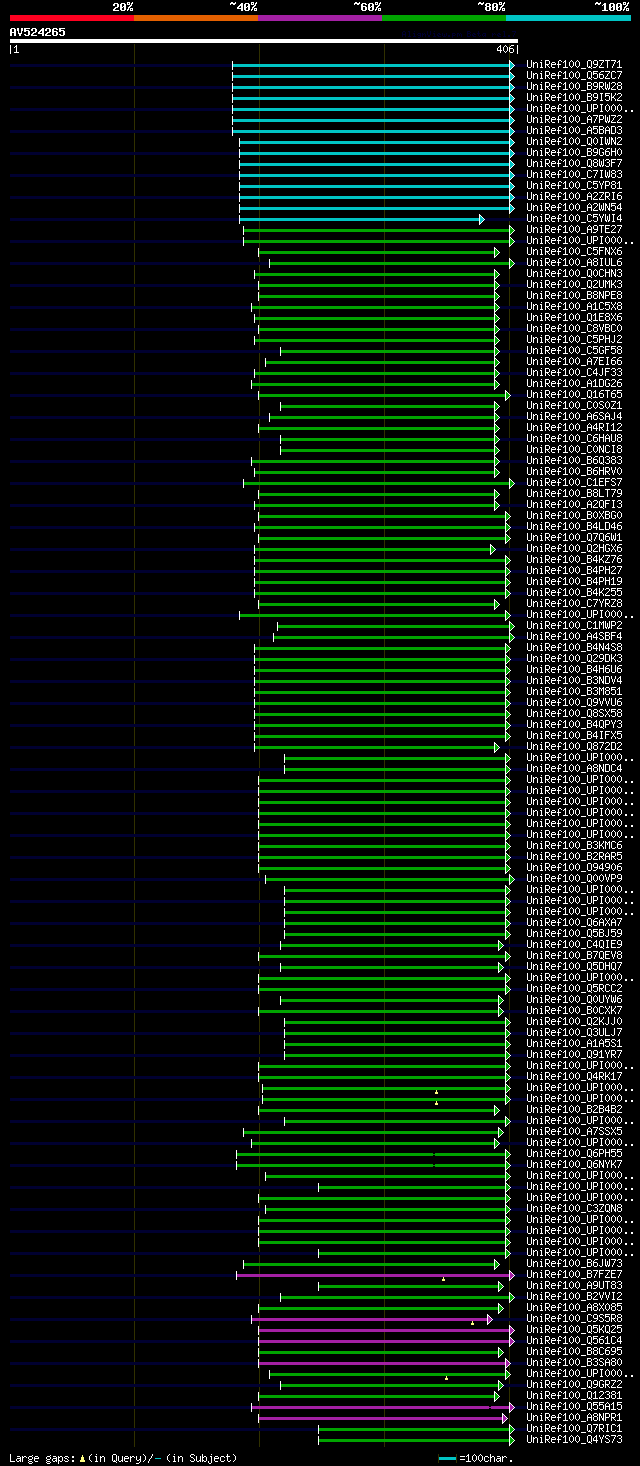Select hit label UniRef100_Q8W3F7
Screen dimensions: 640x1466
(x=574, y=164)
